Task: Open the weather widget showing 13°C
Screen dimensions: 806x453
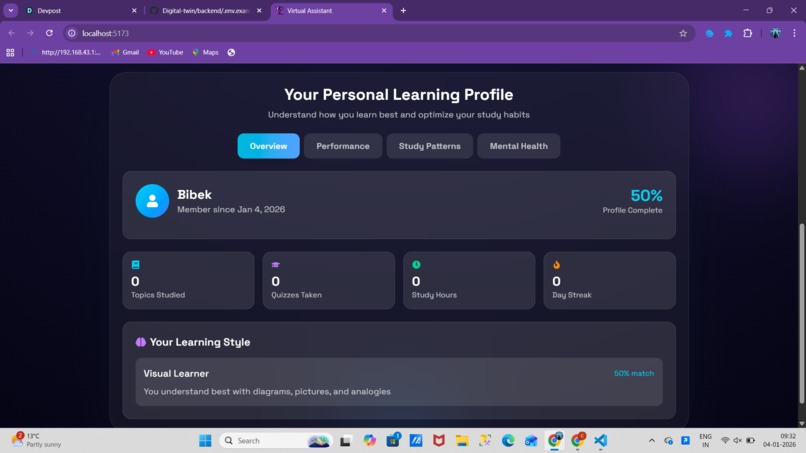Action: pyautogui.click(x=36, y=440)
